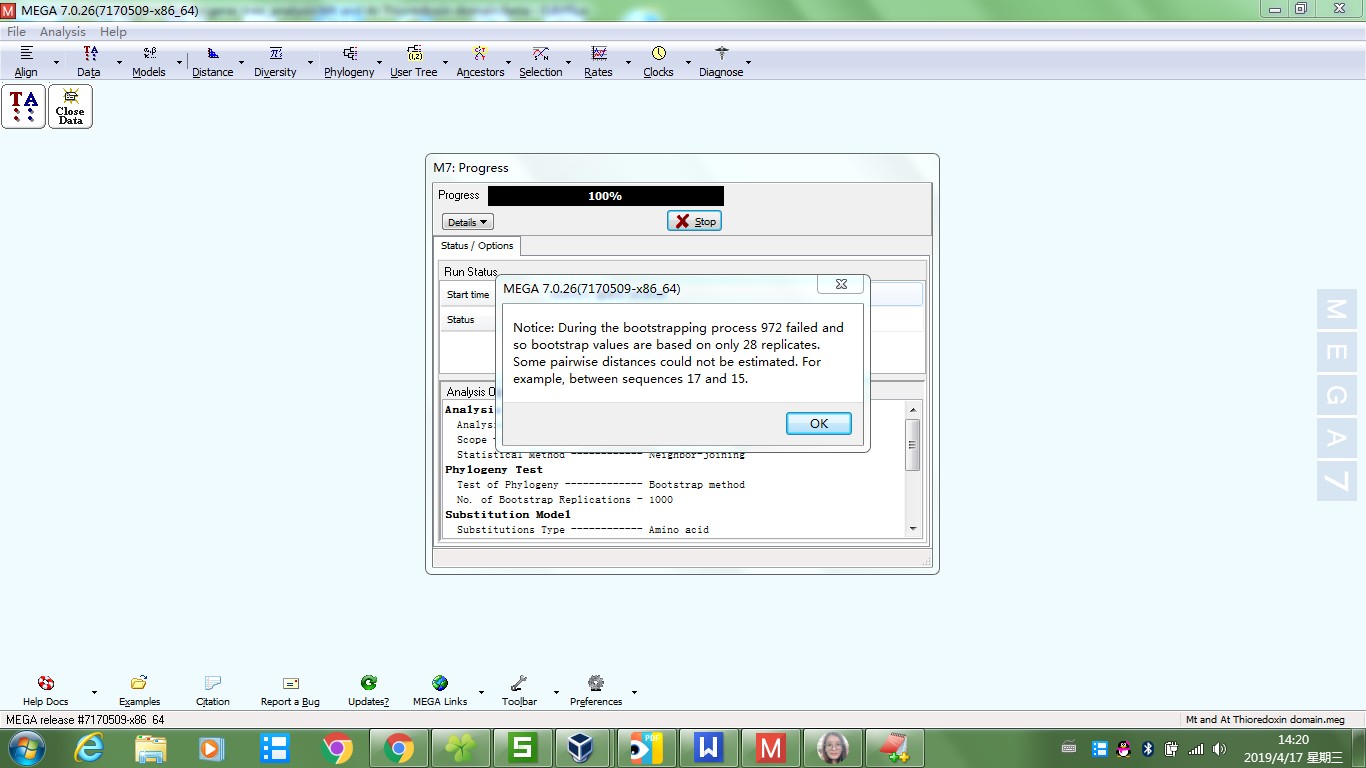Click the 100% progress bar
Viewport: 1366px width, 768px height.
pyautogui.click(x=606, y=196)
